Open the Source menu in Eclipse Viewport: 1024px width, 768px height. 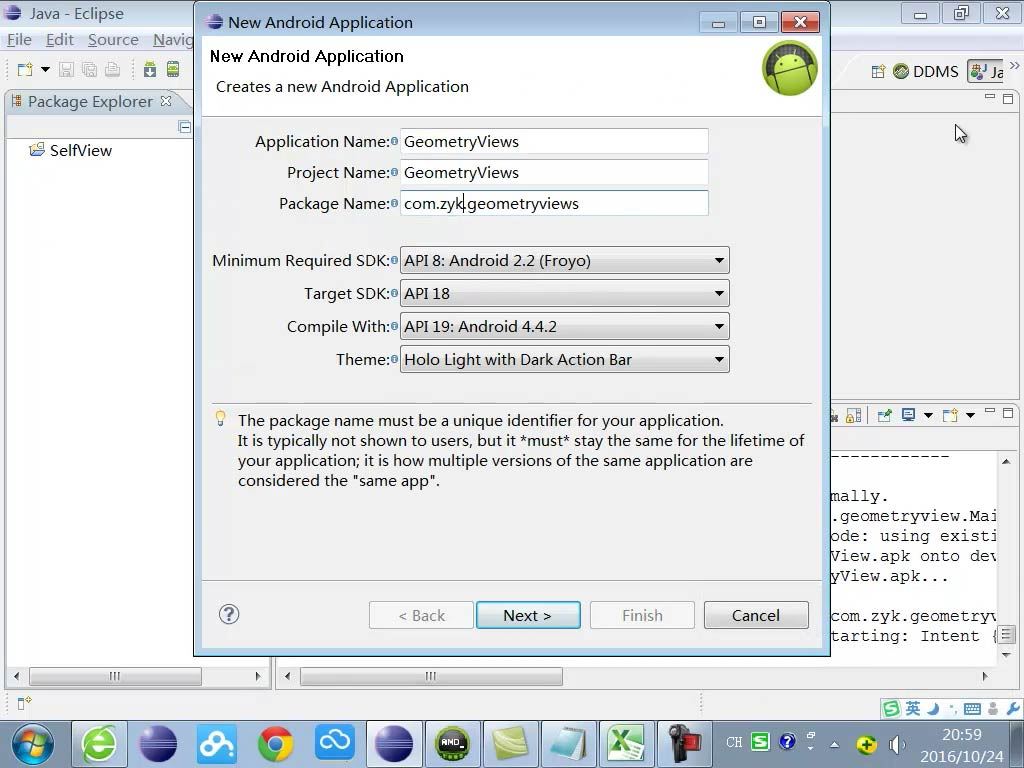click(113, 40)
